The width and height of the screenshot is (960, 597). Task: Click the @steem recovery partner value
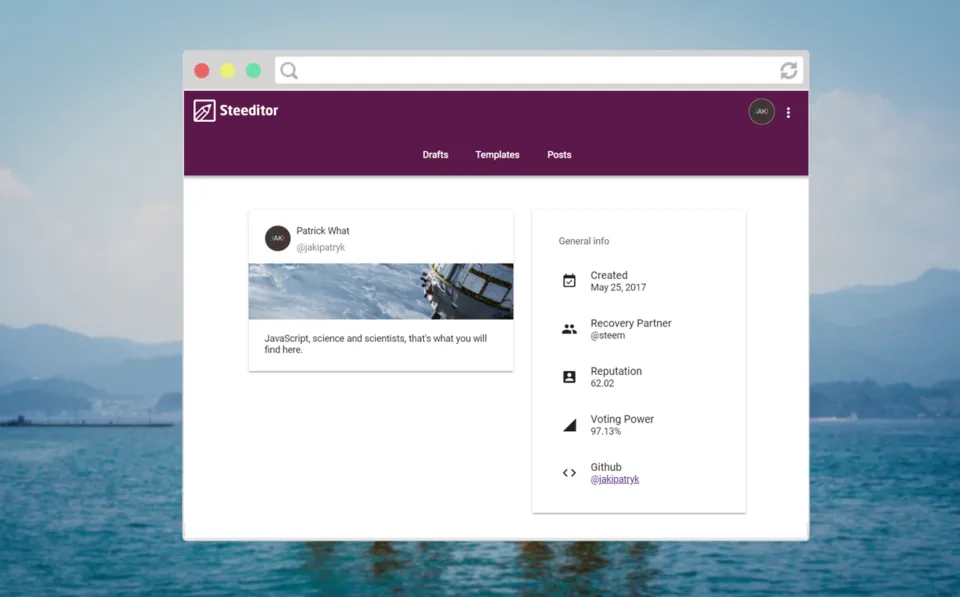[x=607, y=336]
